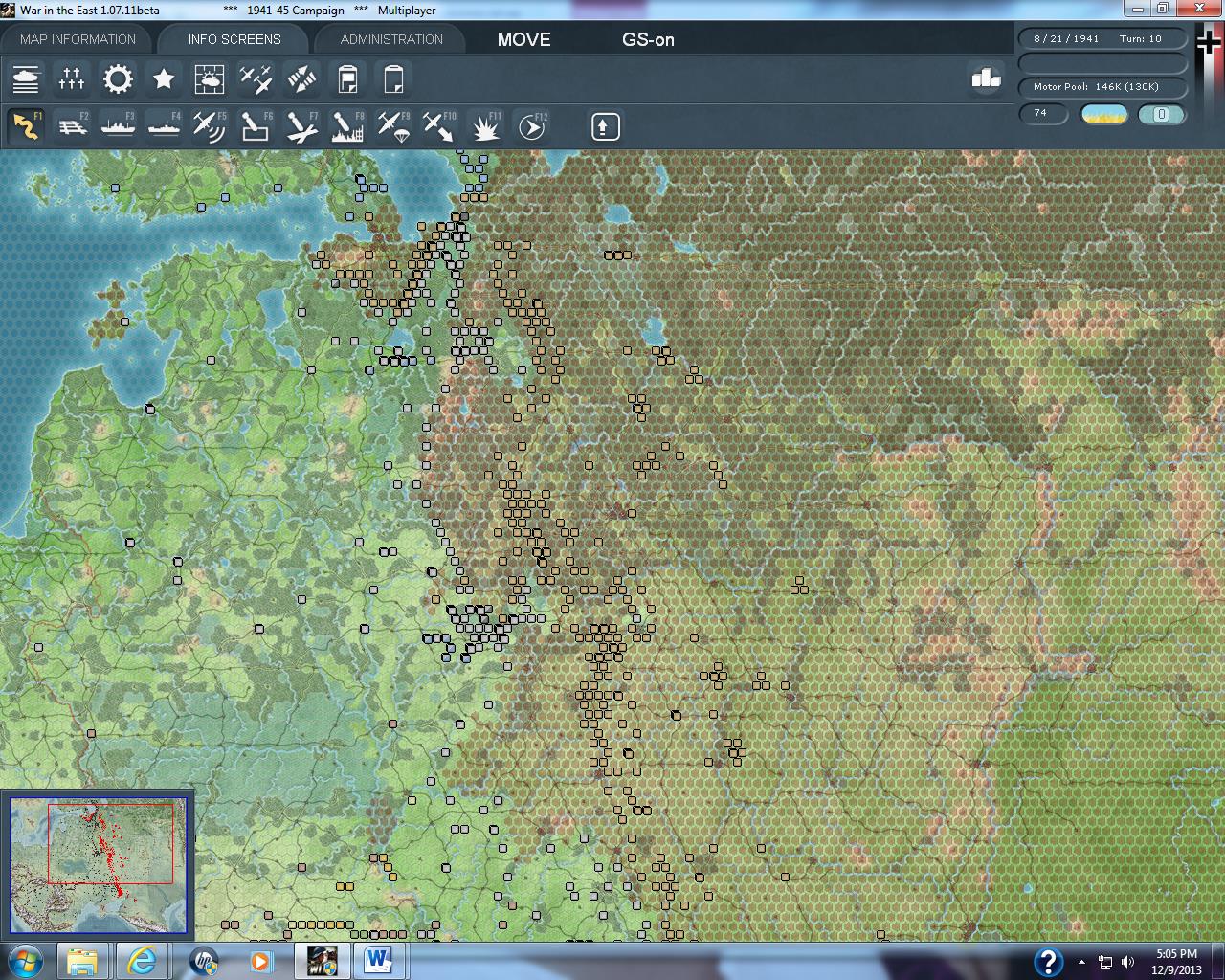The height and width of the screenshot is (980, 1225).
Task: Select the F3 naval transport mode
Action: click(118, 126)
